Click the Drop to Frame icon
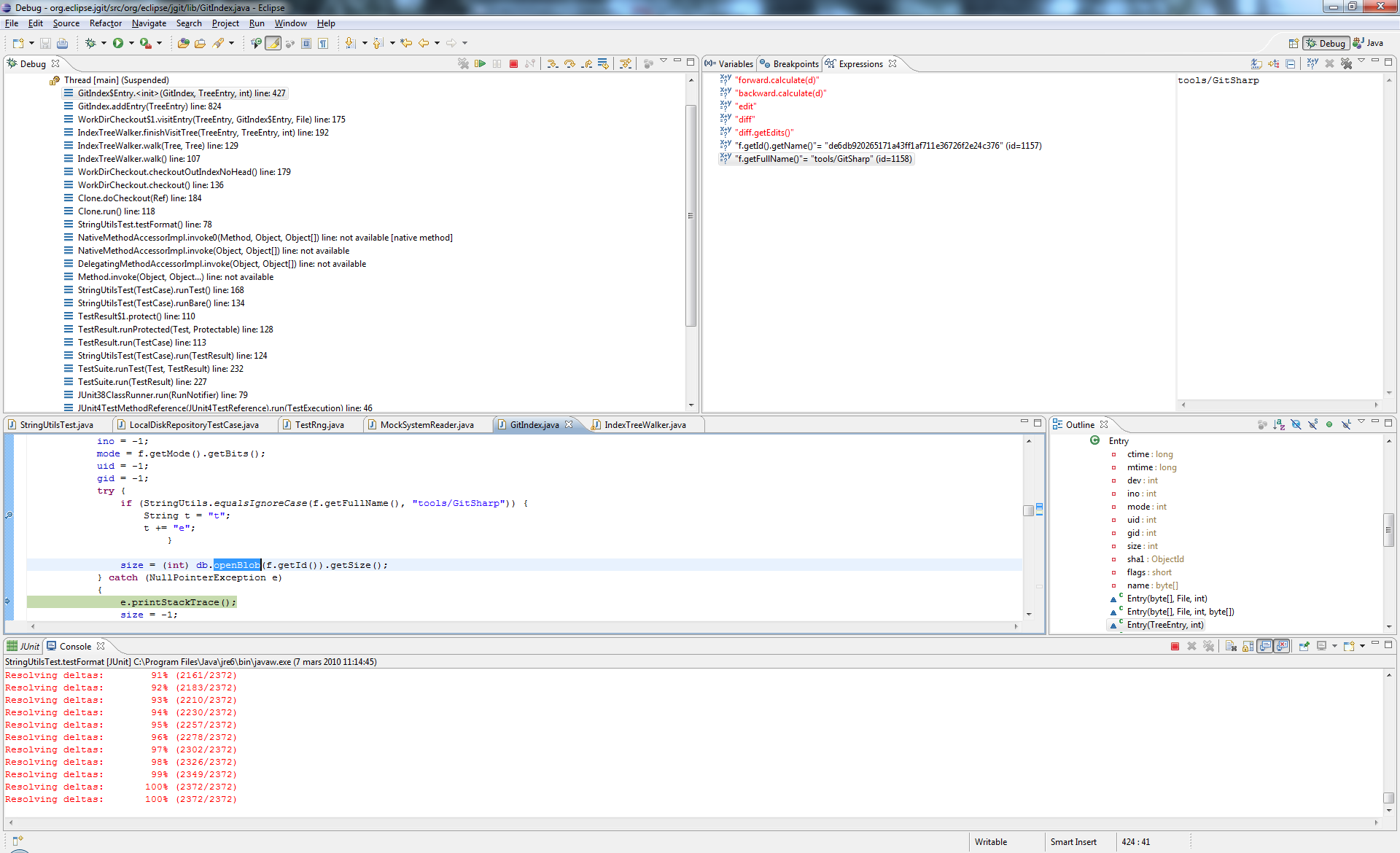Viewport: 1400px width, 853px height. point(603,64)
